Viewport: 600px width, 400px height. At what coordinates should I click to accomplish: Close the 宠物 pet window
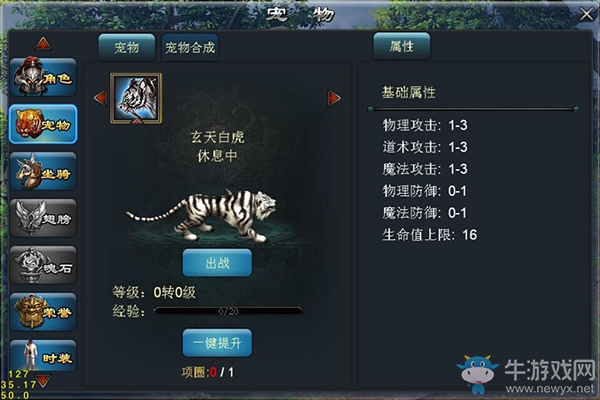pos(586,15)
